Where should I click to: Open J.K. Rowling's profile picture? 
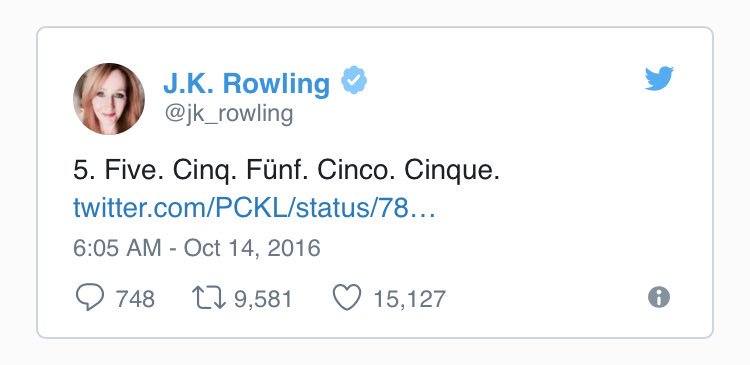pyautogui.click(x=109, y=99)
